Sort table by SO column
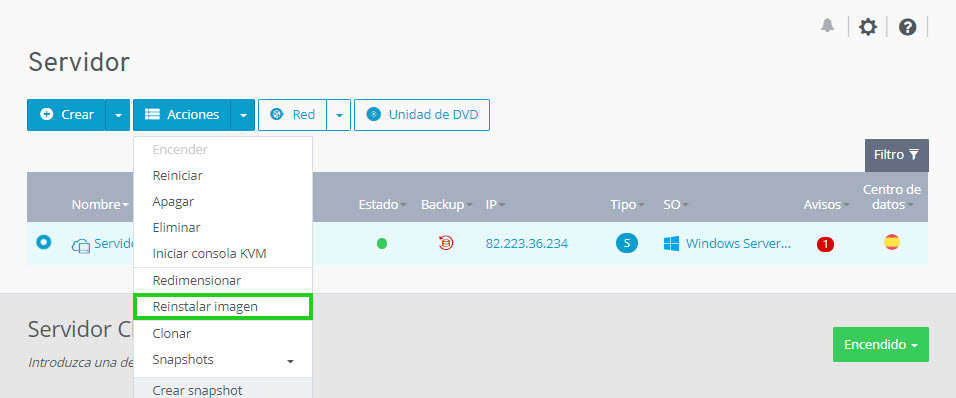 click(676, 205)
